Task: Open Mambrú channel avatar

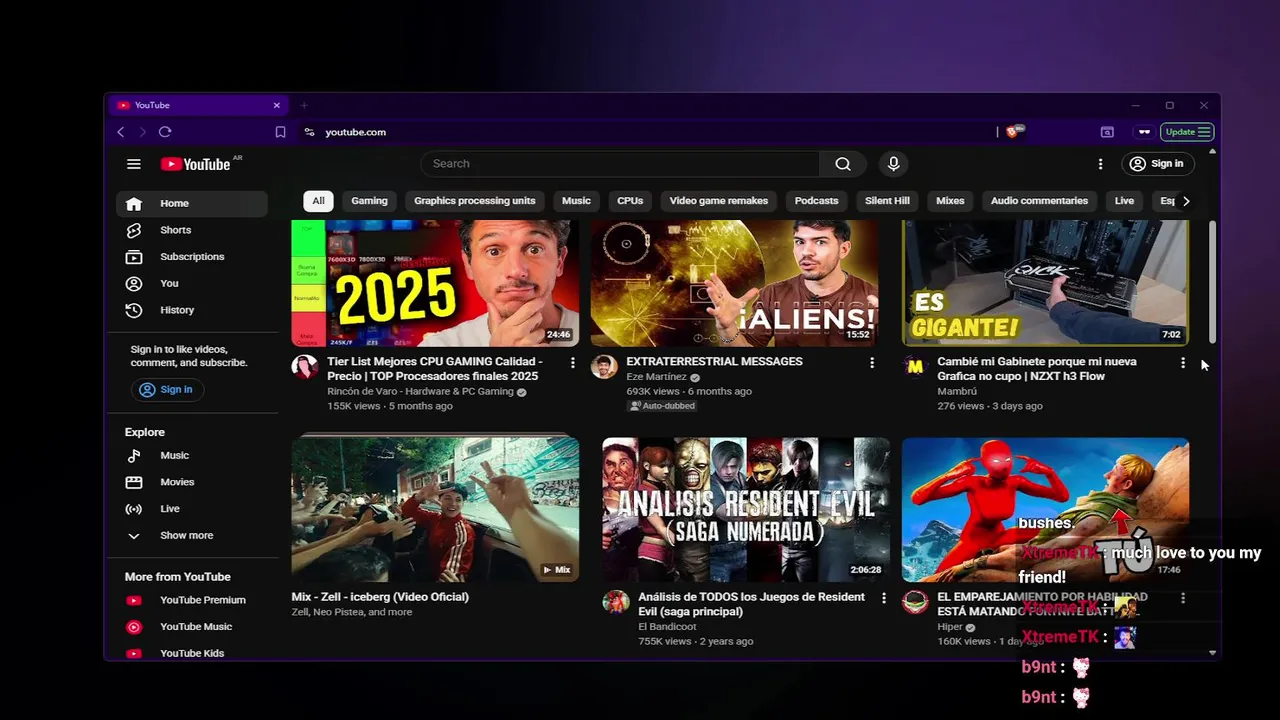Action: (x=915, y=366)
